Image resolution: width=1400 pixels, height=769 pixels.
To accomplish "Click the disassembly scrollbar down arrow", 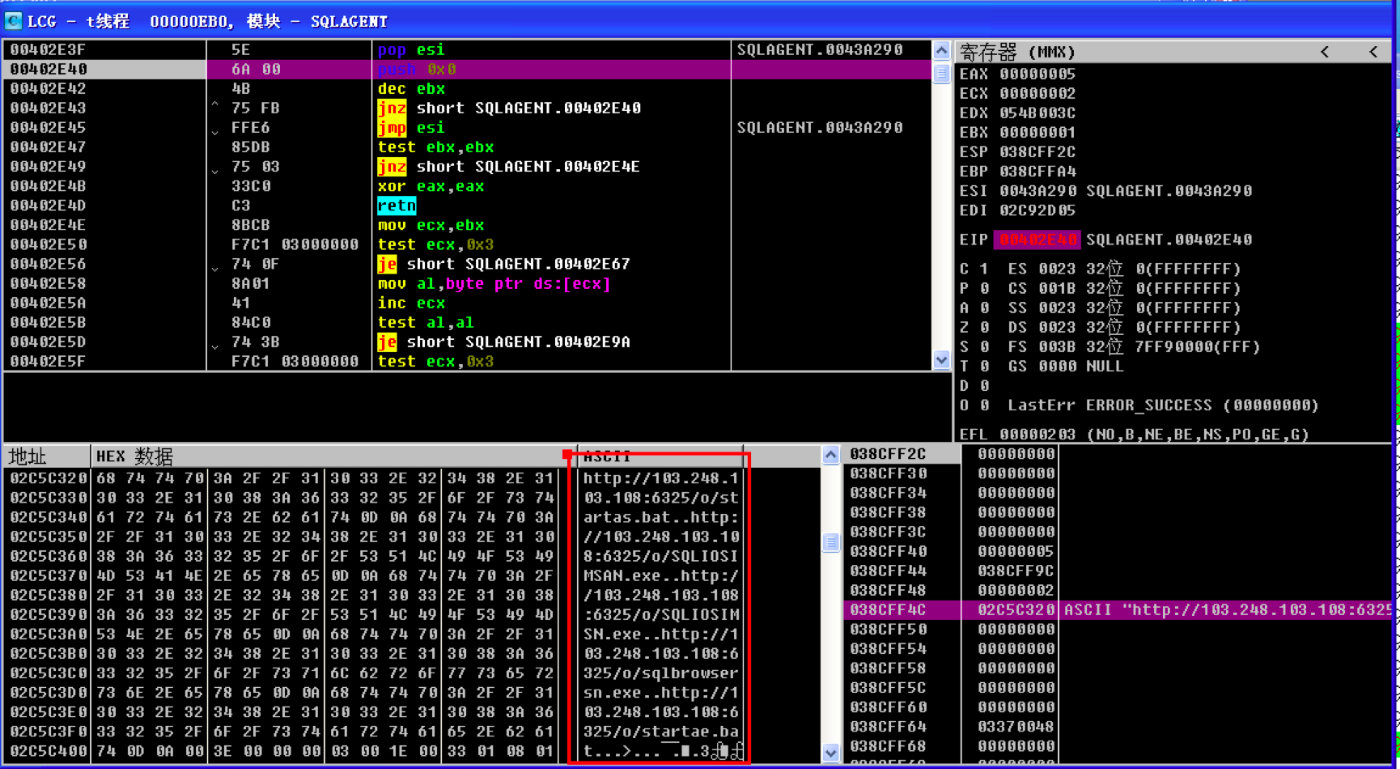I will pos(941,360).
